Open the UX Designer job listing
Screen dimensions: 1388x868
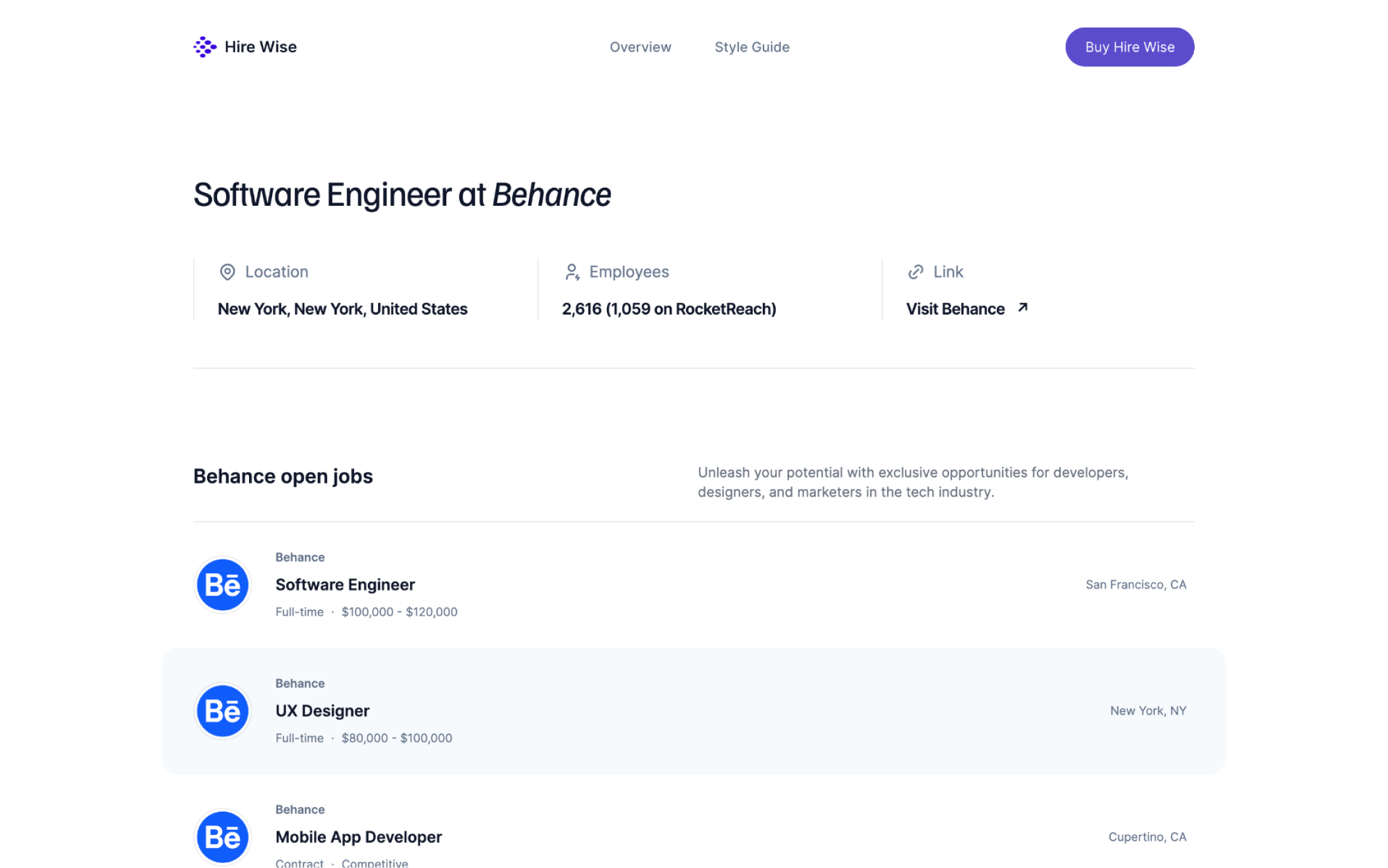(x=693, y=711)
